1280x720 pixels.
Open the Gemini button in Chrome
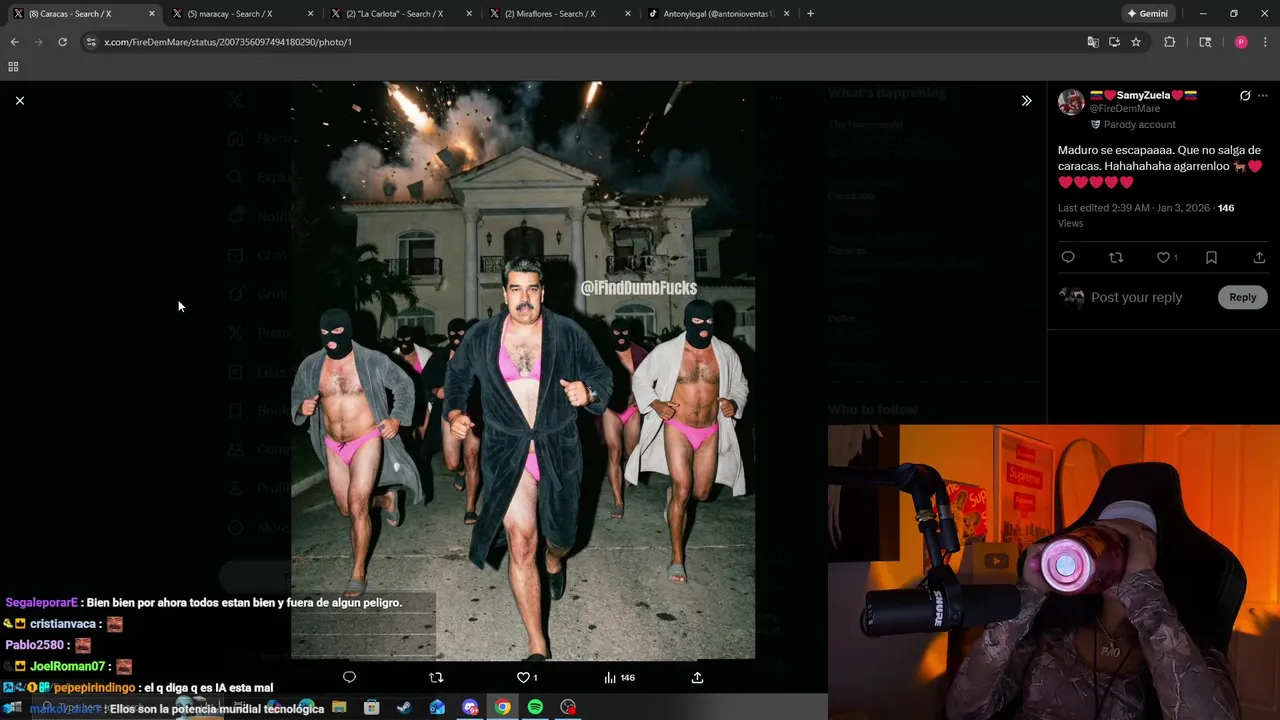pyautogui.click(x=1148, y=14)
